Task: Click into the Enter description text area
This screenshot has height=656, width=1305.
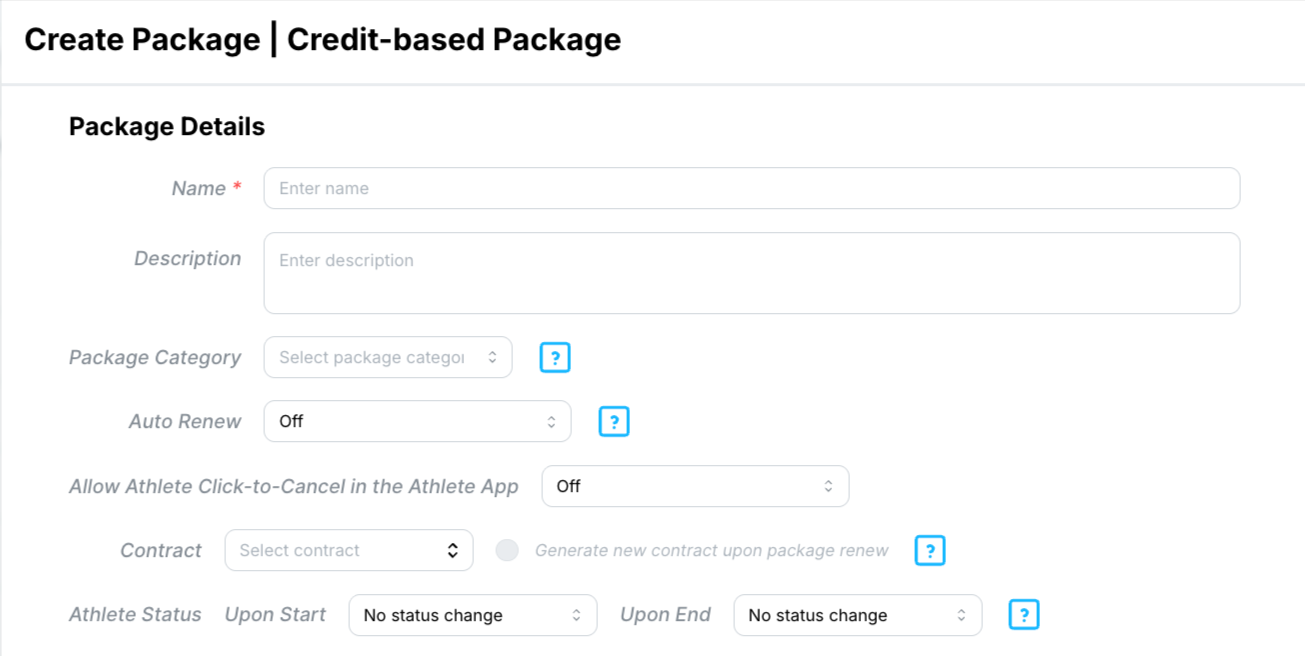Action: click(x=752, y=273)
